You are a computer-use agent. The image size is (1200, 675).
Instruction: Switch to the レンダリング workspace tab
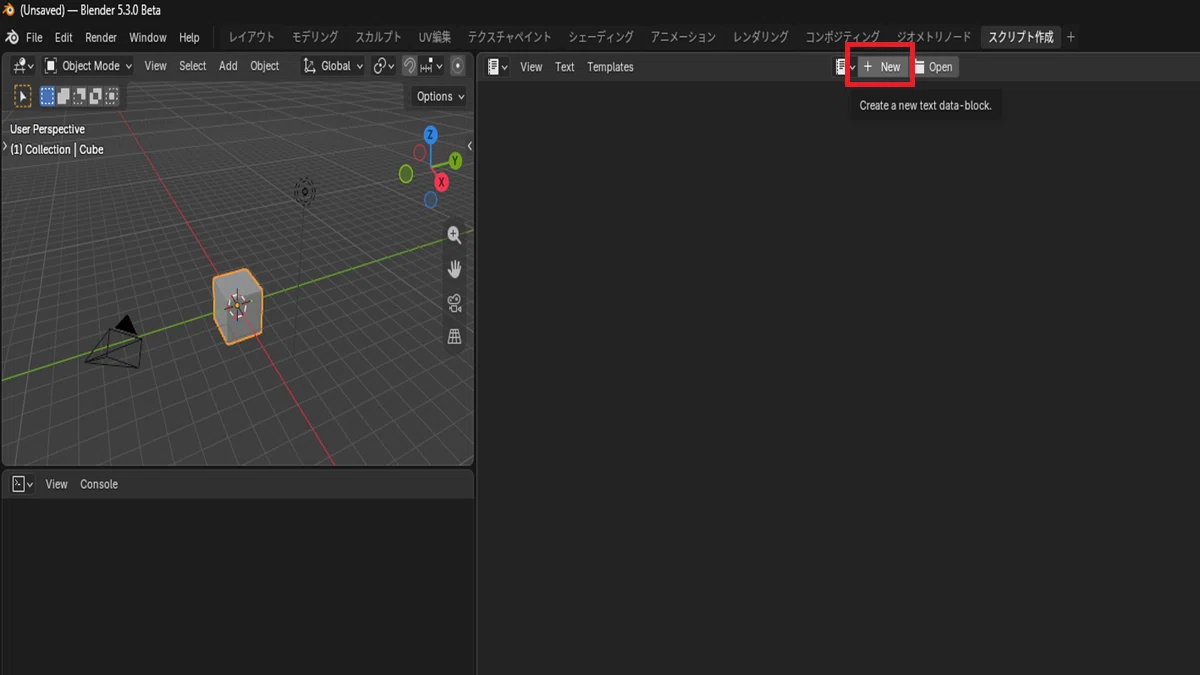[761, 37]
